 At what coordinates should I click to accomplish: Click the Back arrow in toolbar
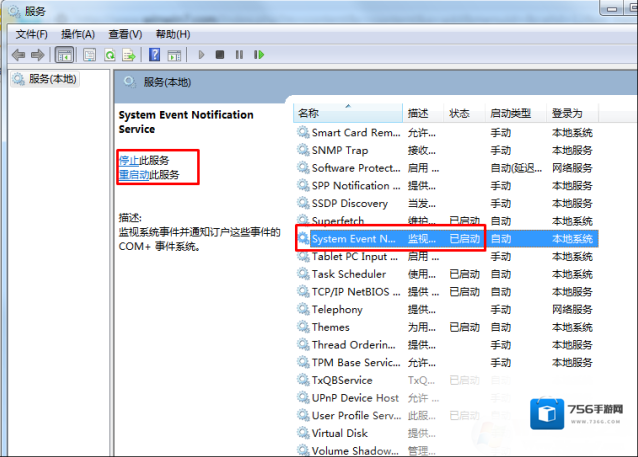18,55
